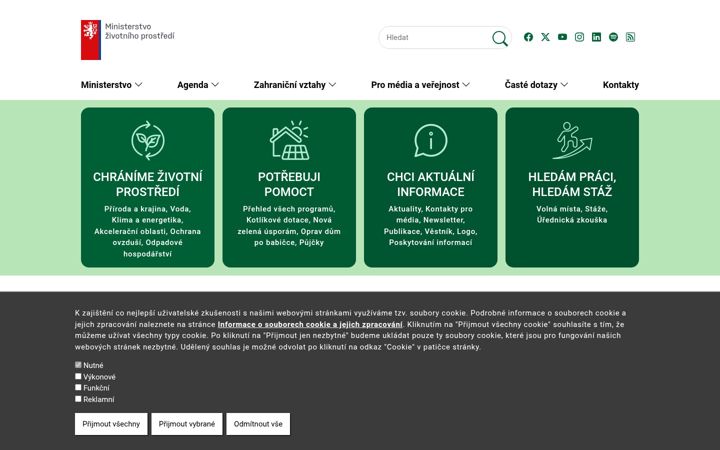
Task: Open the Zahraniční vztahy menu item
Action: pyautogui.click(x=289, y=85)
